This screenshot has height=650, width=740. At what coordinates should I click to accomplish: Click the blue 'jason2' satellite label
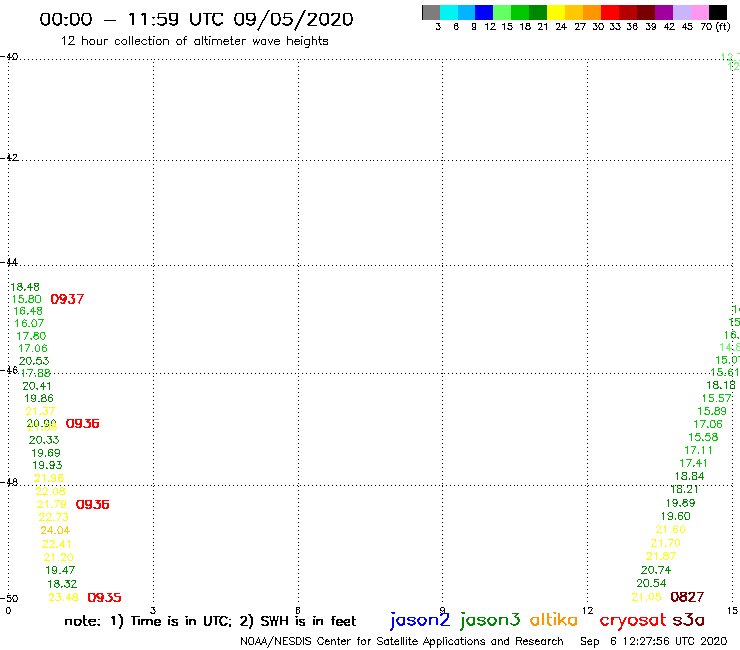[420, 620]
